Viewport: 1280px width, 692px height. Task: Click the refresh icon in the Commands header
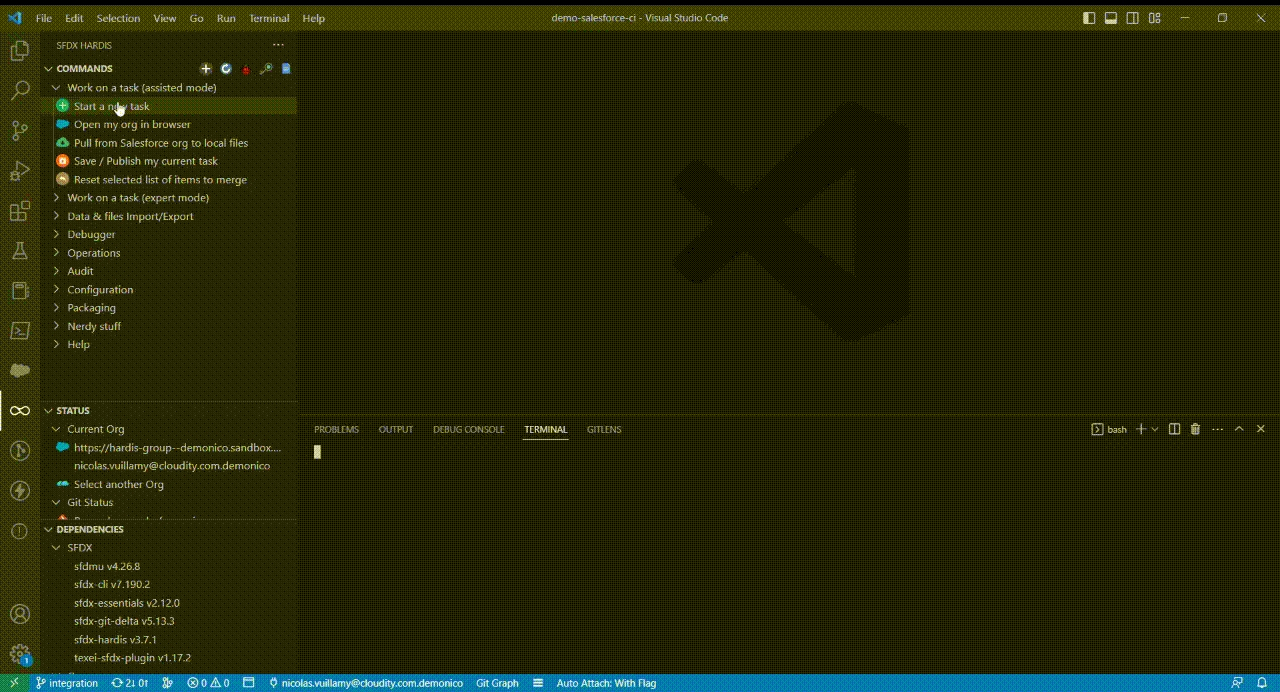pyautogui.click(x=226, y=69)
